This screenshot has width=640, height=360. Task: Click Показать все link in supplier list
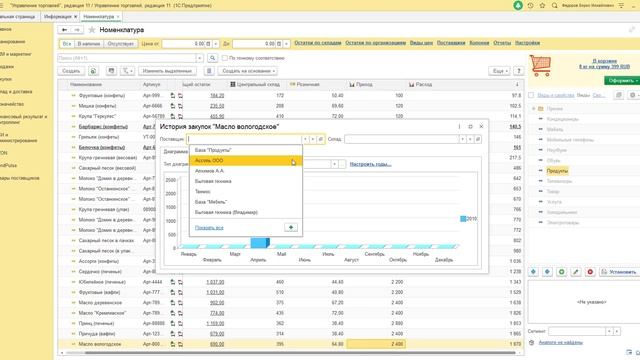pyautogui.click(x=209, y=228)
